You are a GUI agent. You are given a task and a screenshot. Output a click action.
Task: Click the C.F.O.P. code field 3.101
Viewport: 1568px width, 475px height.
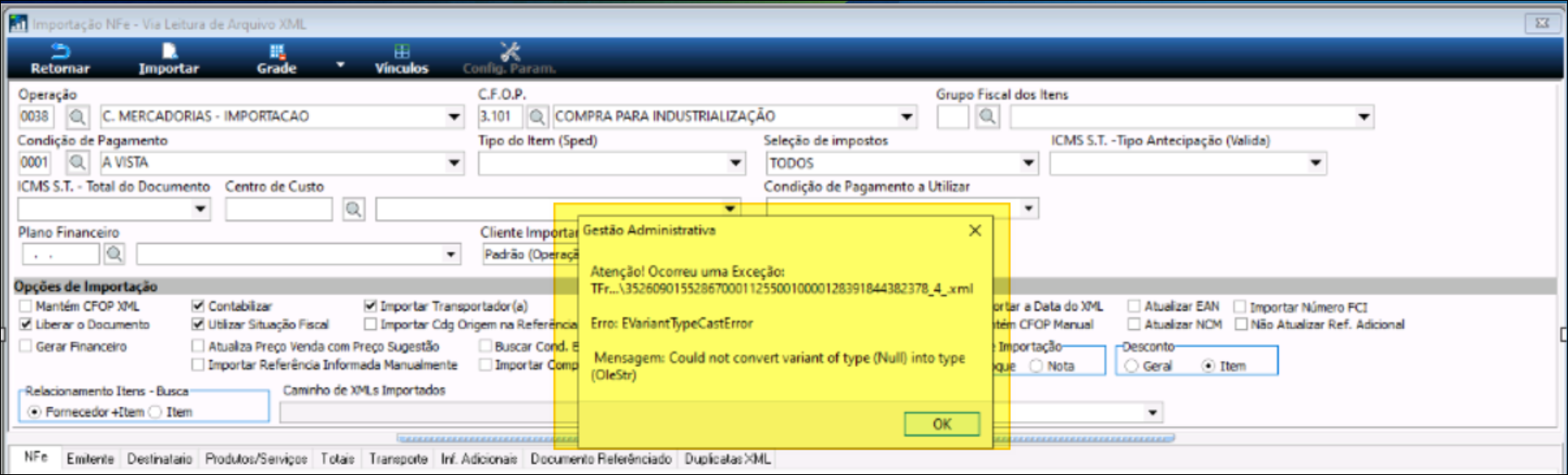500,116
